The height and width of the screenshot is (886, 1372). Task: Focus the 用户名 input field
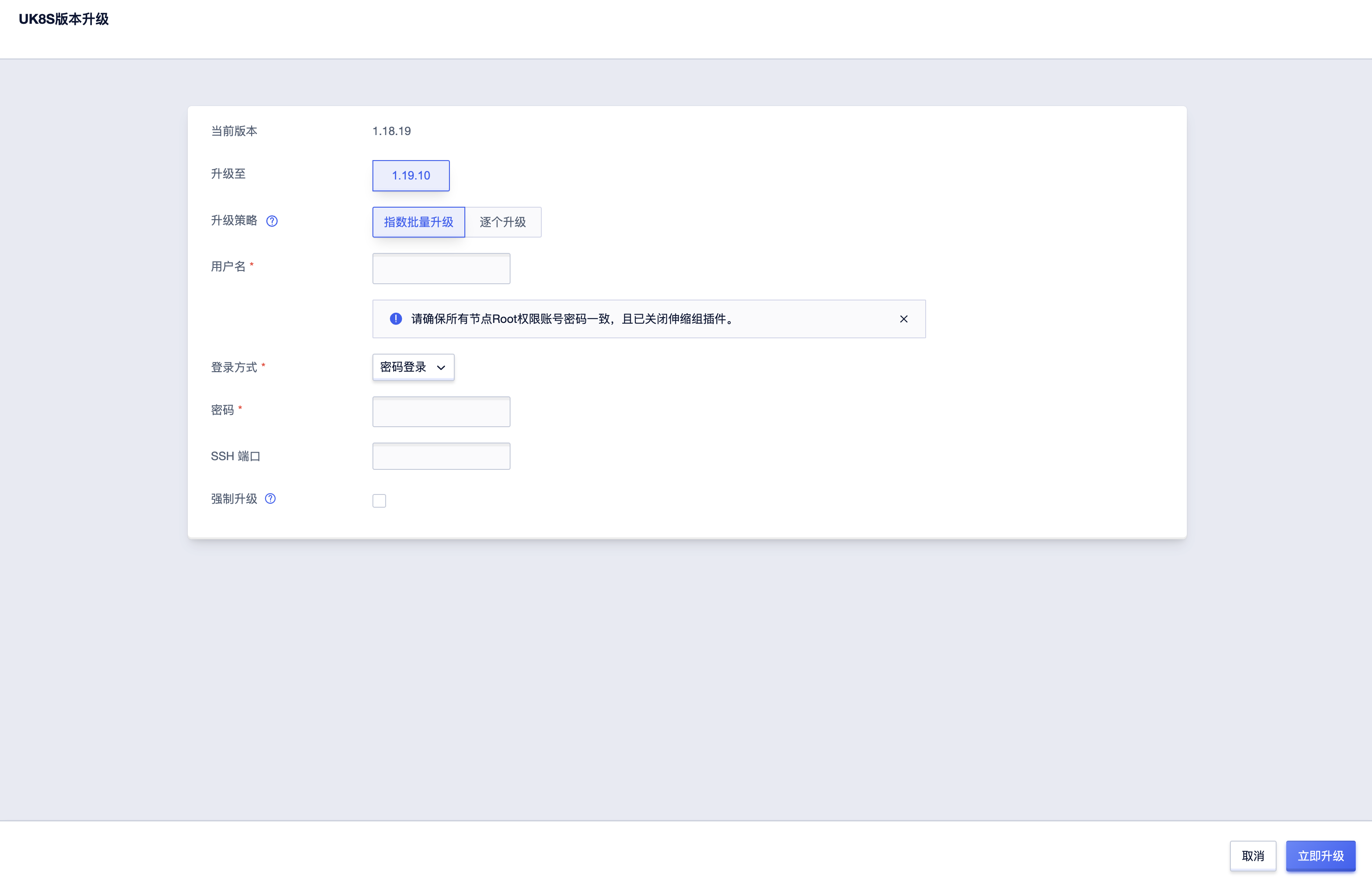click(441, 269)
